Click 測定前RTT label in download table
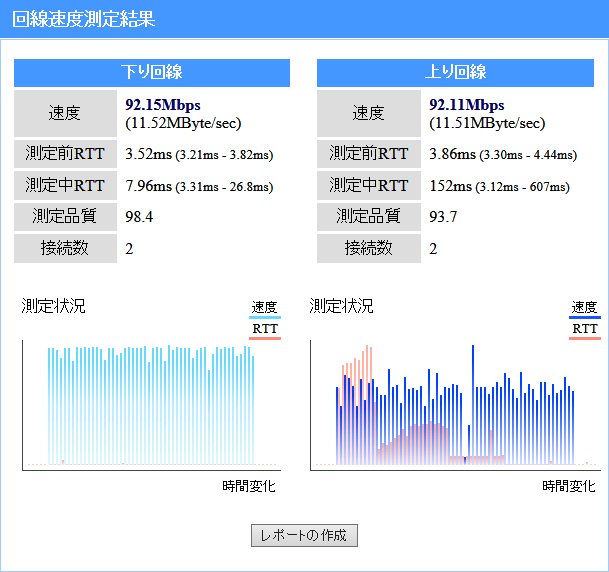This screenshot has height=572, width=609. (x=65, y=154)
